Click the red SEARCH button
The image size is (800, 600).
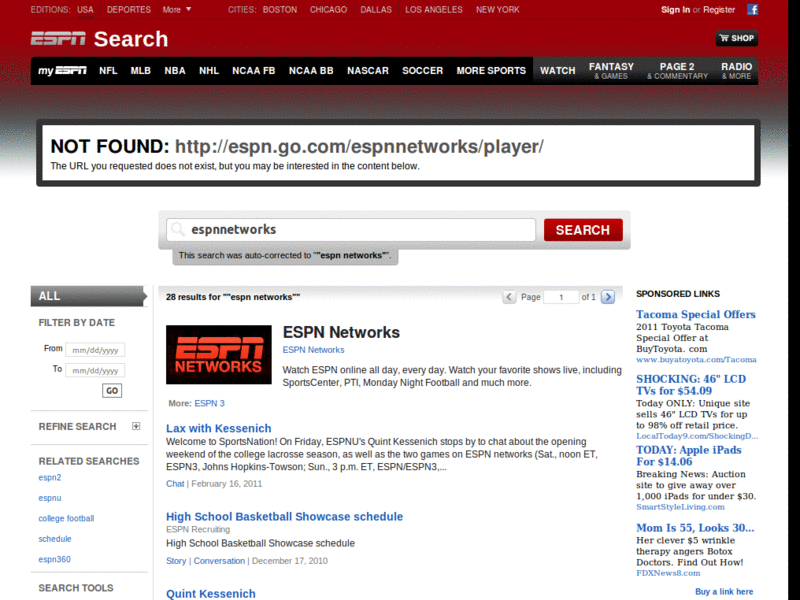[x=583, y=230]
